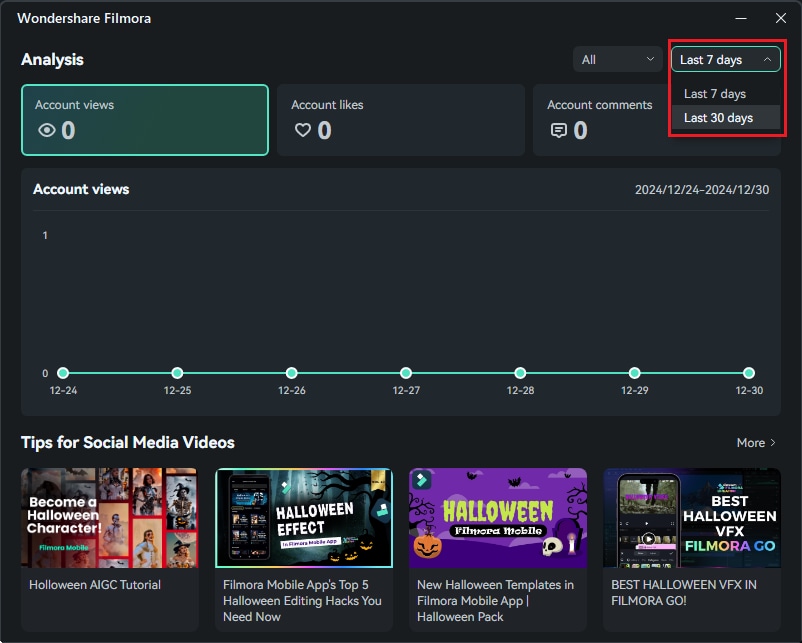
Task: Open Holloween AIGC Tutorial thumbnail
Action: tap(109, 518)
